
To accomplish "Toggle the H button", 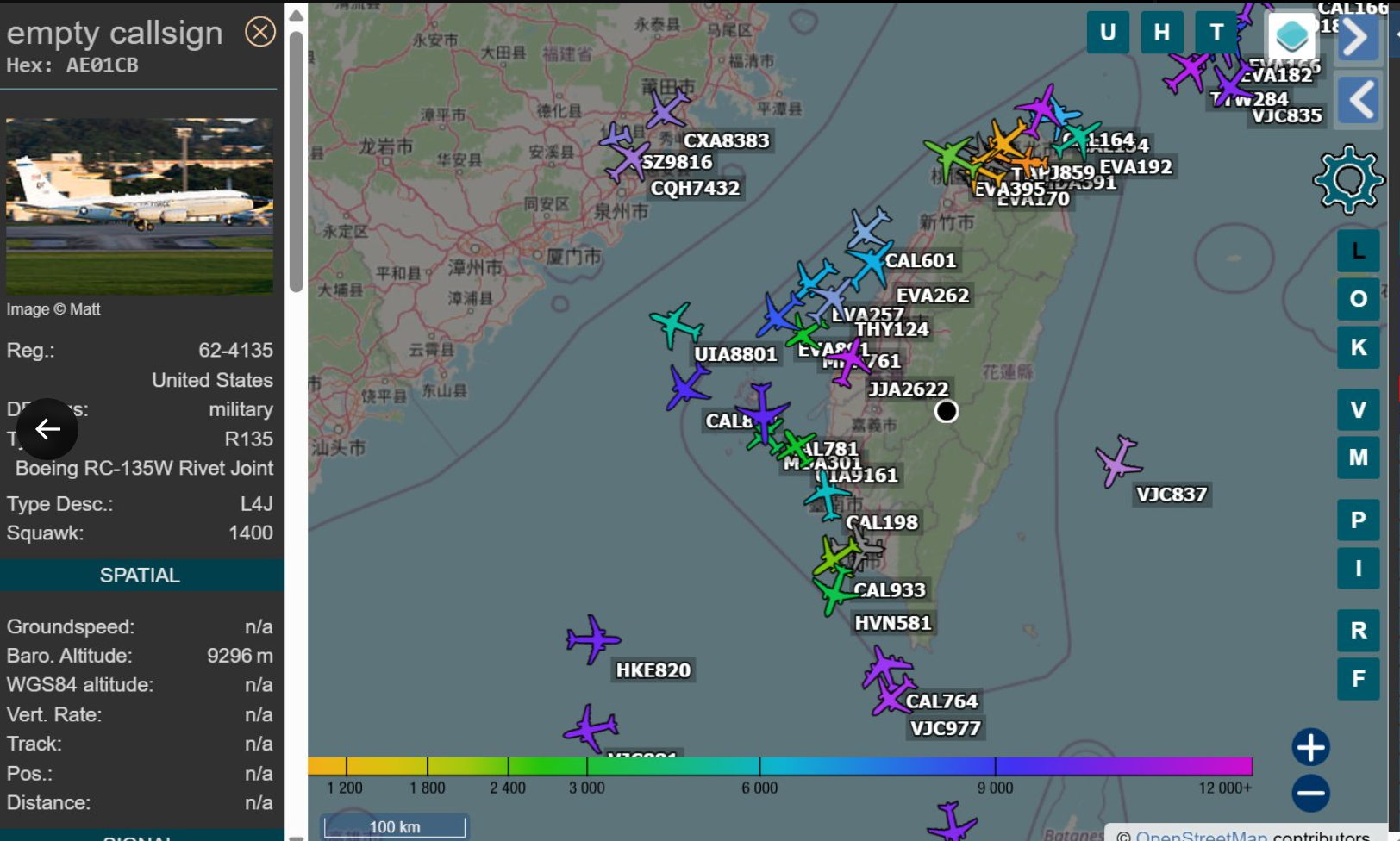I will coord(1162,33).
